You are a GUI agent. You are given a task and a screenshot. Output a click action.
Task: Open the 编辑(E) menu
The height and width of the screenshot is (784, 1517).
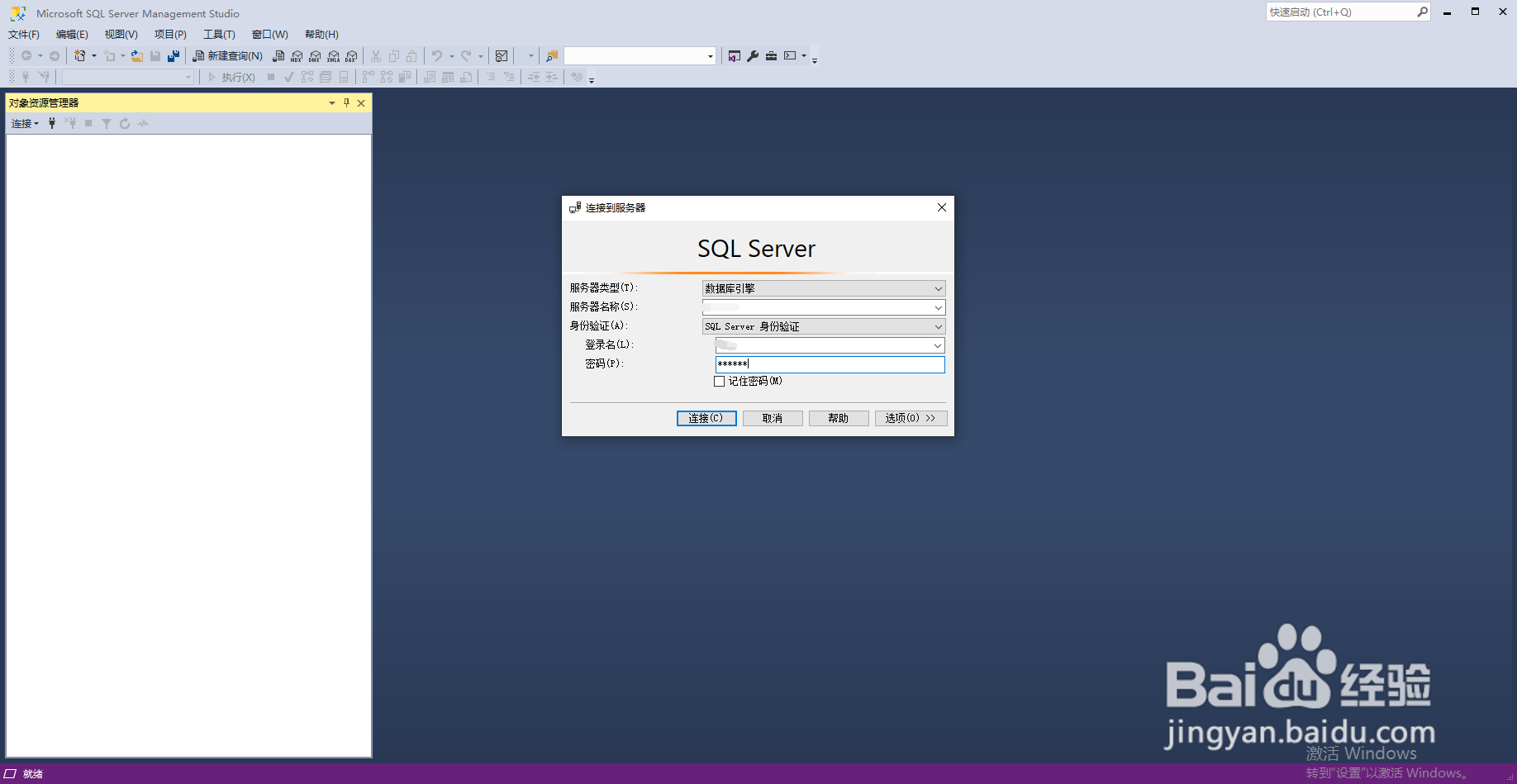pos(72,35)
